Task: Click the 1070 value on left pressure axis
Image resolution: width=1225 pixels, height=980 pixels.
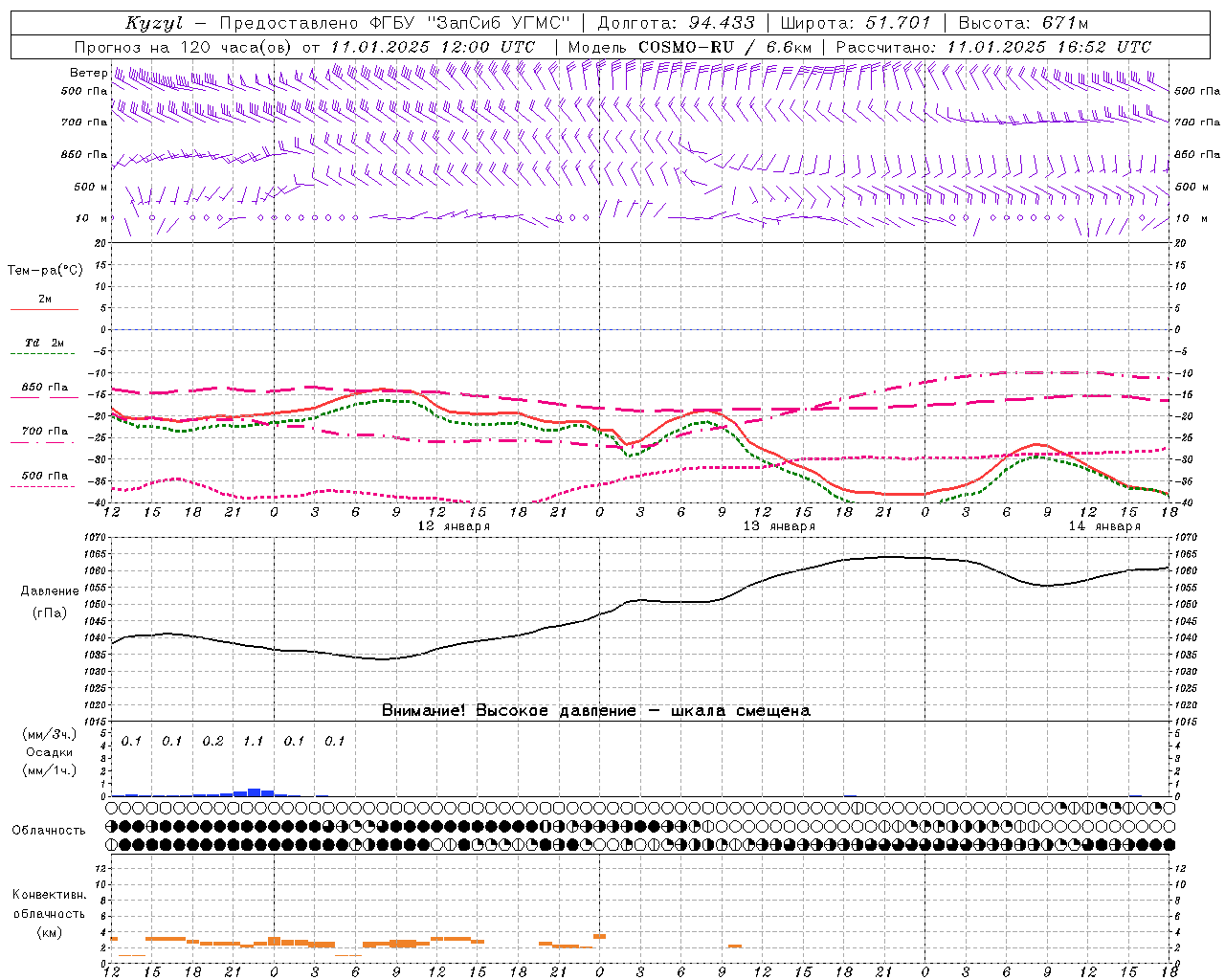Action: [x=96, y=538]
